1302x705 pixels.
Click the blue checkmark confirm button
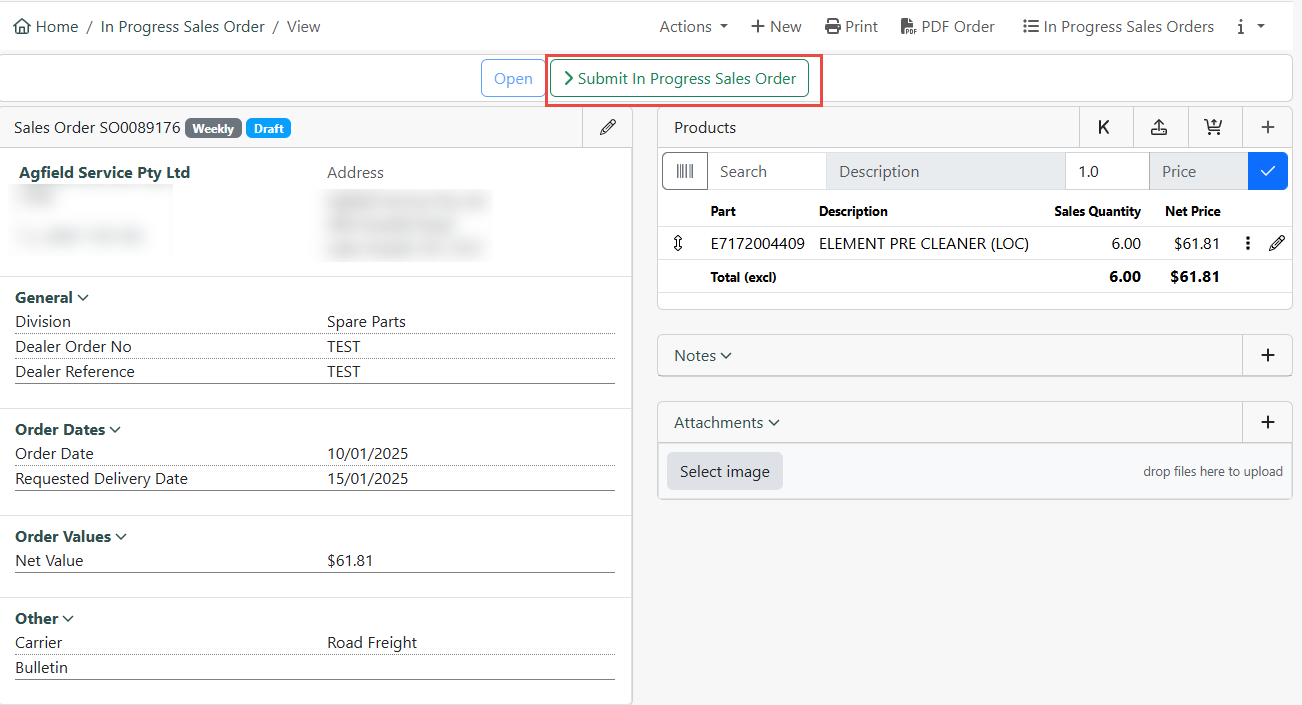click(x=1267, y=171)
